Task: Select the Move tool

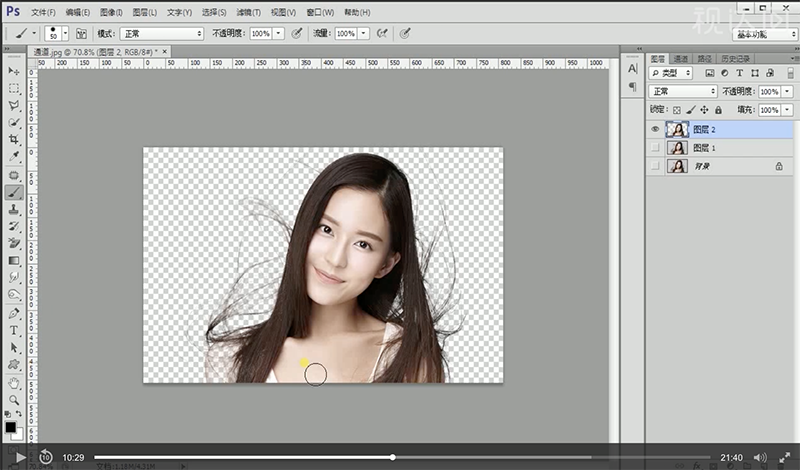Action: (14, 71)
